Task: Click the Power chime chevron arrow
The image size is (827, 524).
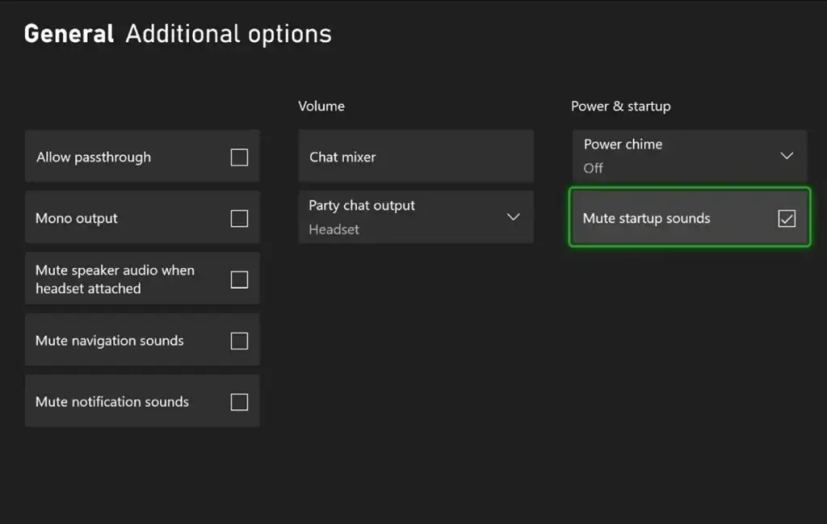Action: [787, 156]
